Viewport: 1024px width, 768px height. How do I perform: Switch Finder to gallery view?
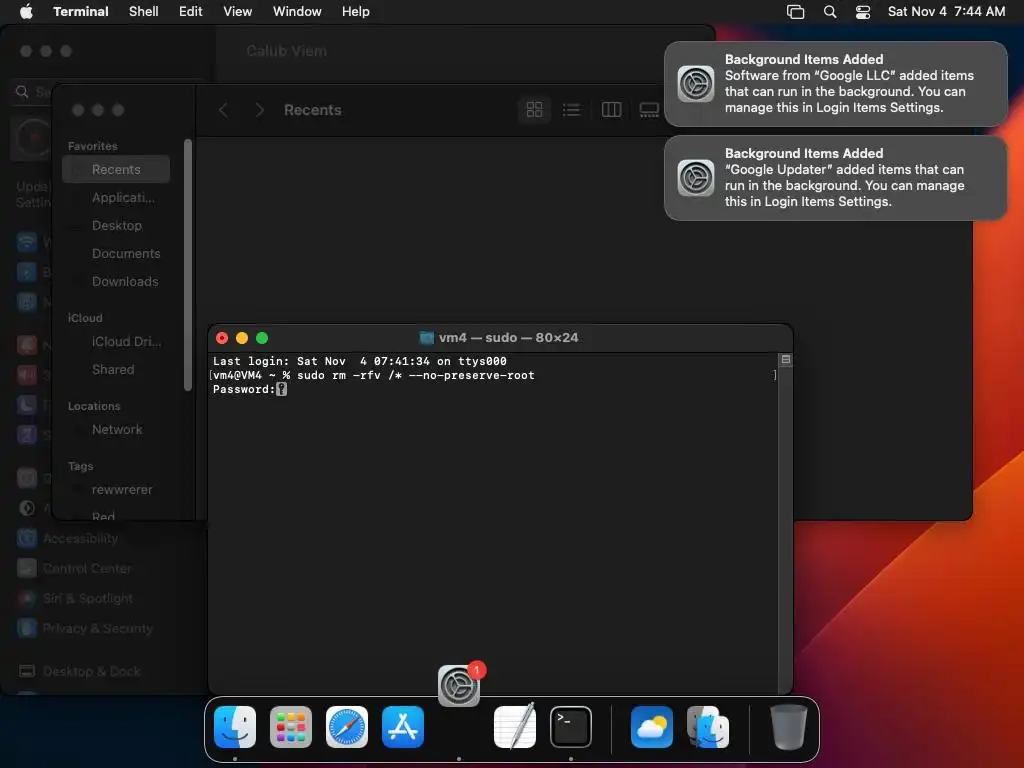pyautogui.click(x=649, y=109)
